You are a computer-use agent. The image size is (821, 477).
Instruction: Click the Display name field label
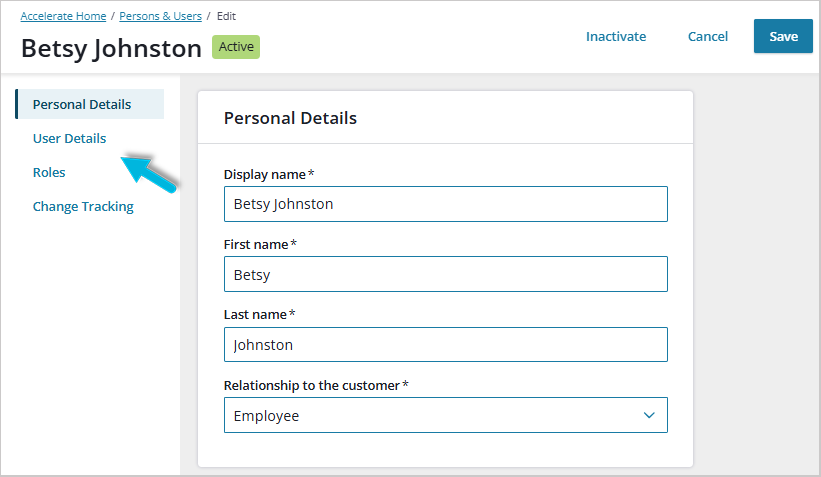(x=265, y=174)
